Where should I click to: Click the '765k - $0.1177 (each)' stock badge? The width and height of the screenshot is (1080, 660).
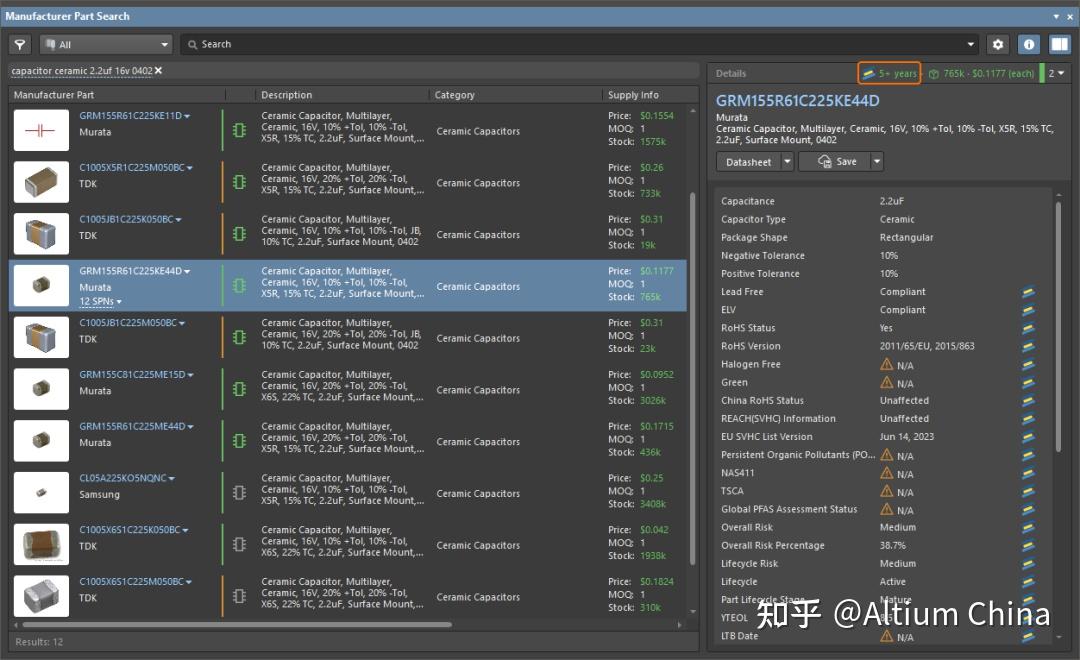pos(984,73)
